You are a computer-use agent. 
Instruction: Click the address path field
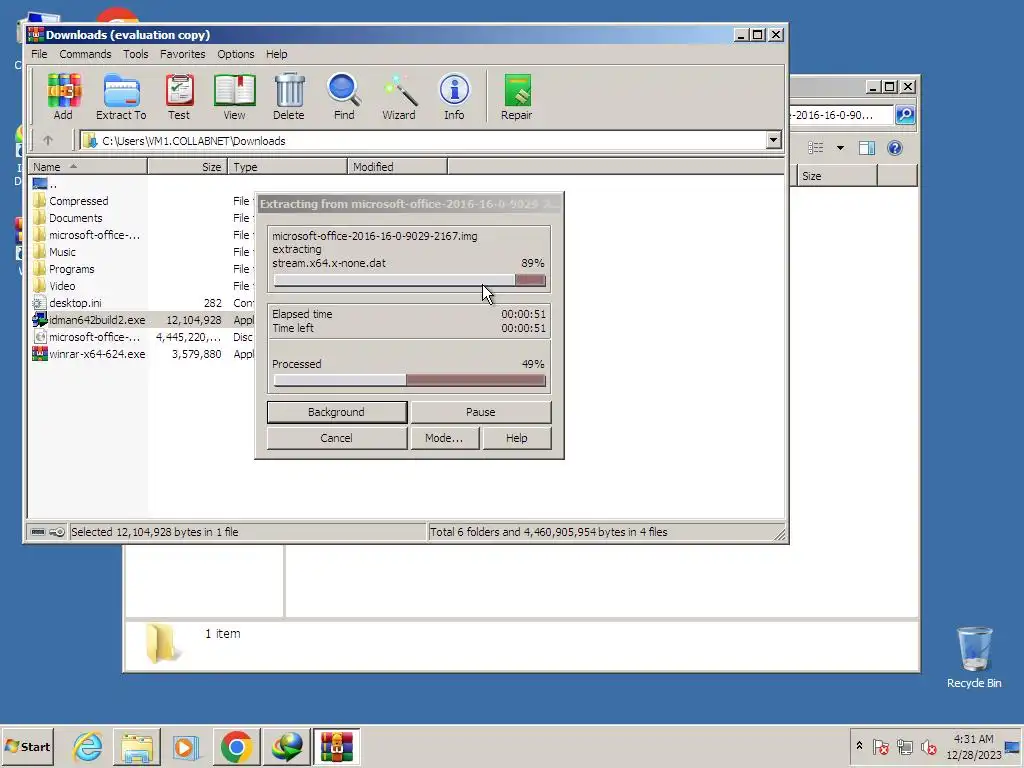(x=423, y=140)
